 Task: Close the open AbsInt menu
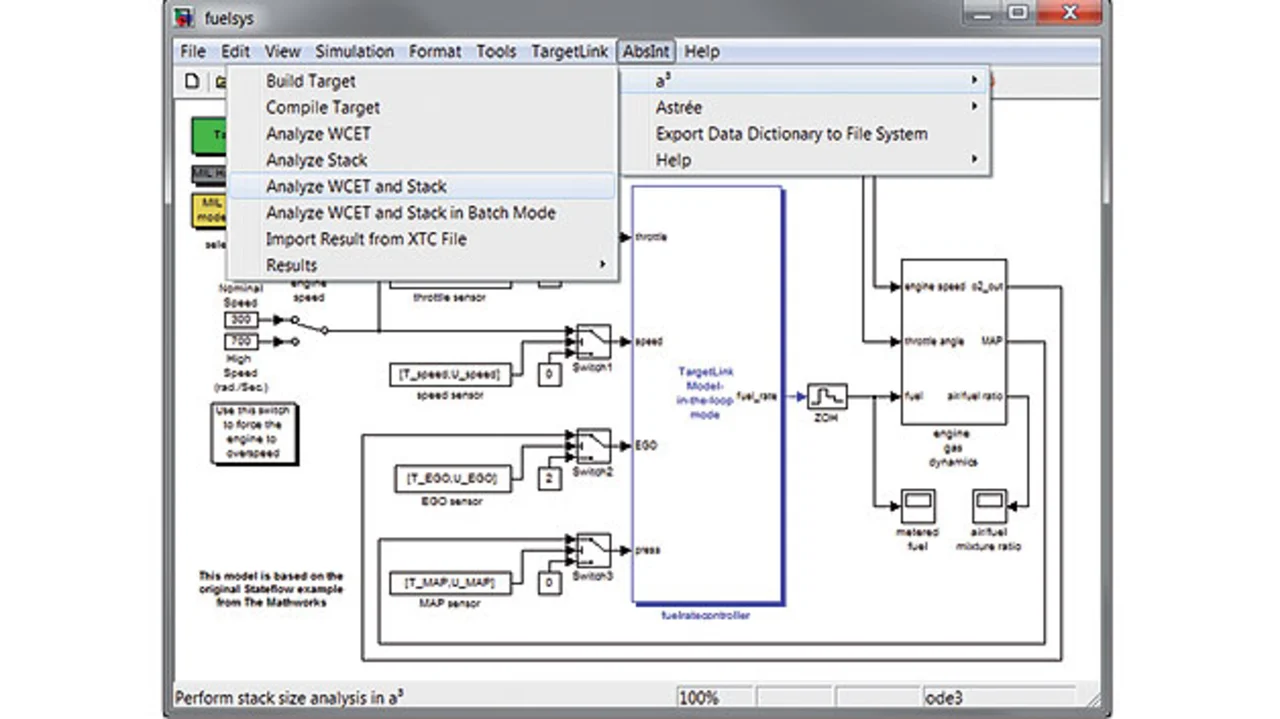647,51
